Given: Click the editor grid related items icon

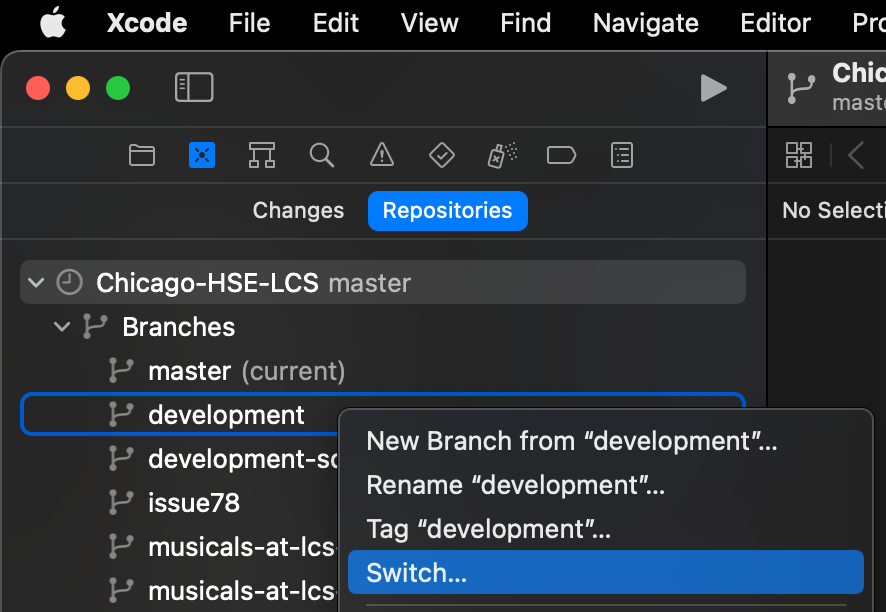Looking at the screenshot, I should tap(799, 155).
